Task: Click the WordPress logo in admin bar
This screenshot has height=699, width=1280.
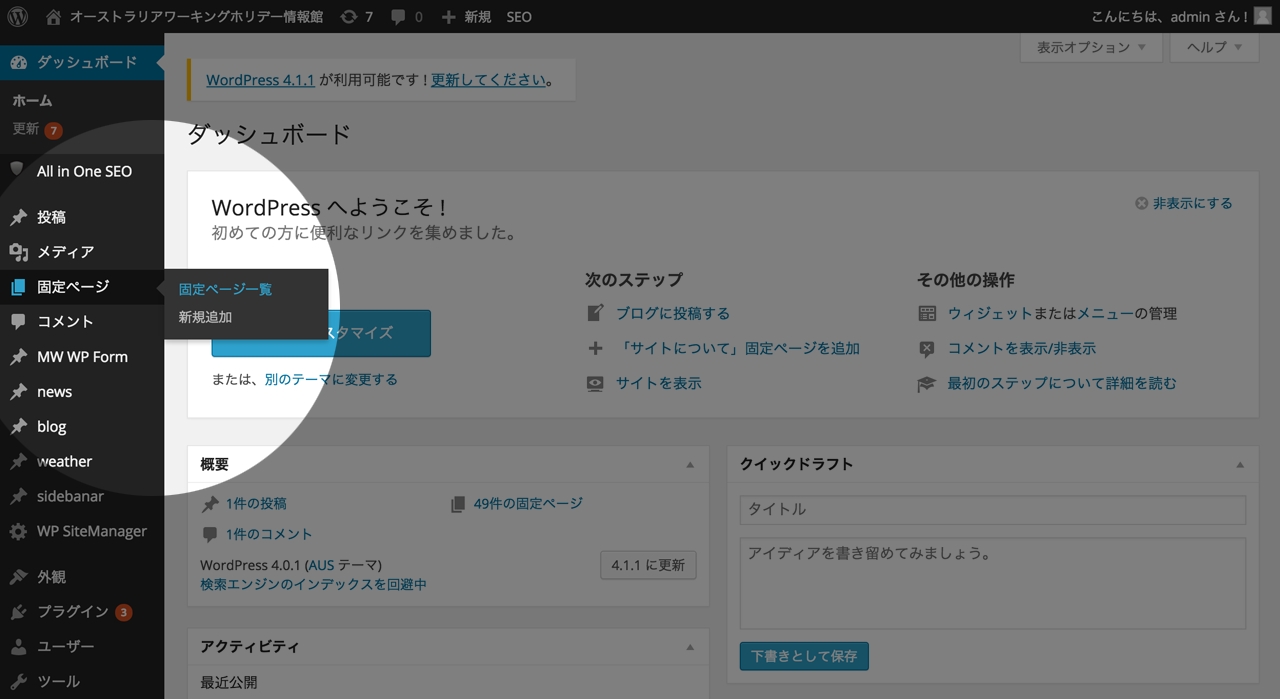Action: pyautogui.click(x=17, y=16)
